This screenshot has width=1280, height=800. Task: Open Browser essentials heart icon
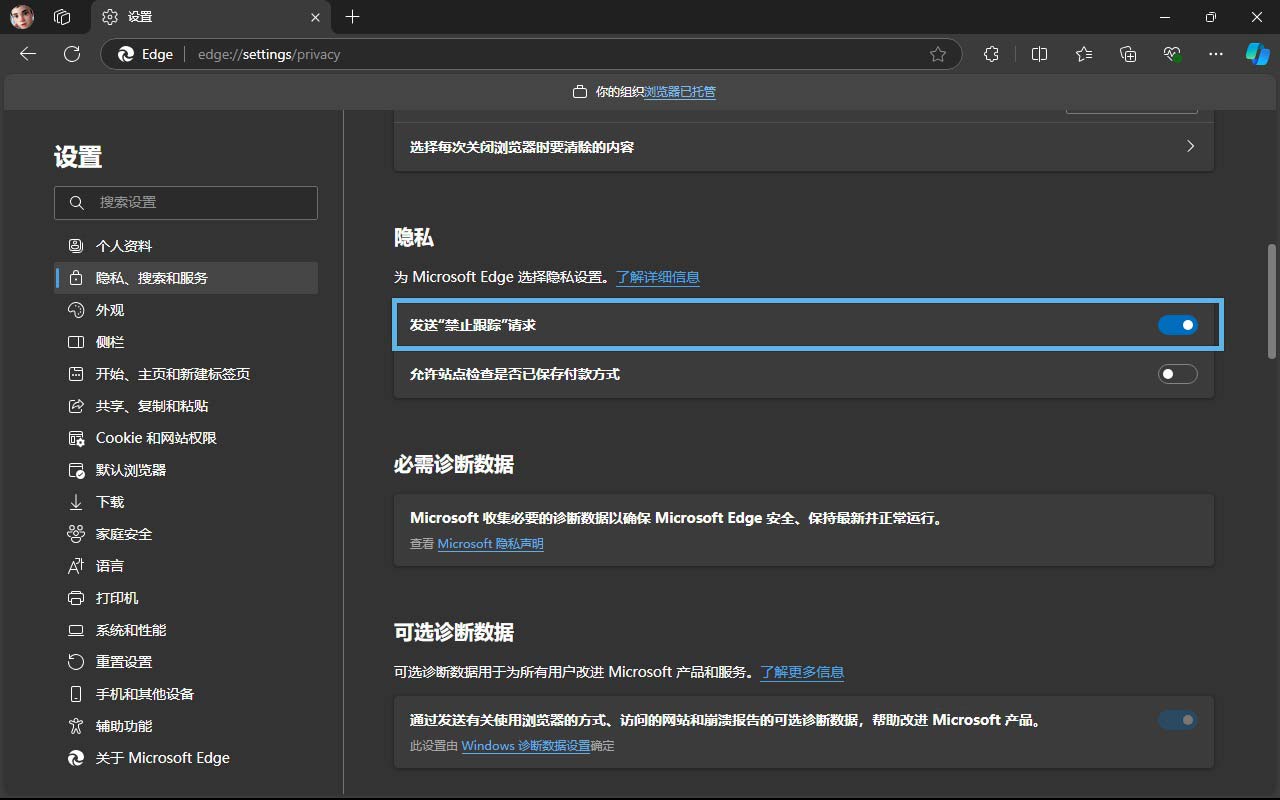point(1172,54)
